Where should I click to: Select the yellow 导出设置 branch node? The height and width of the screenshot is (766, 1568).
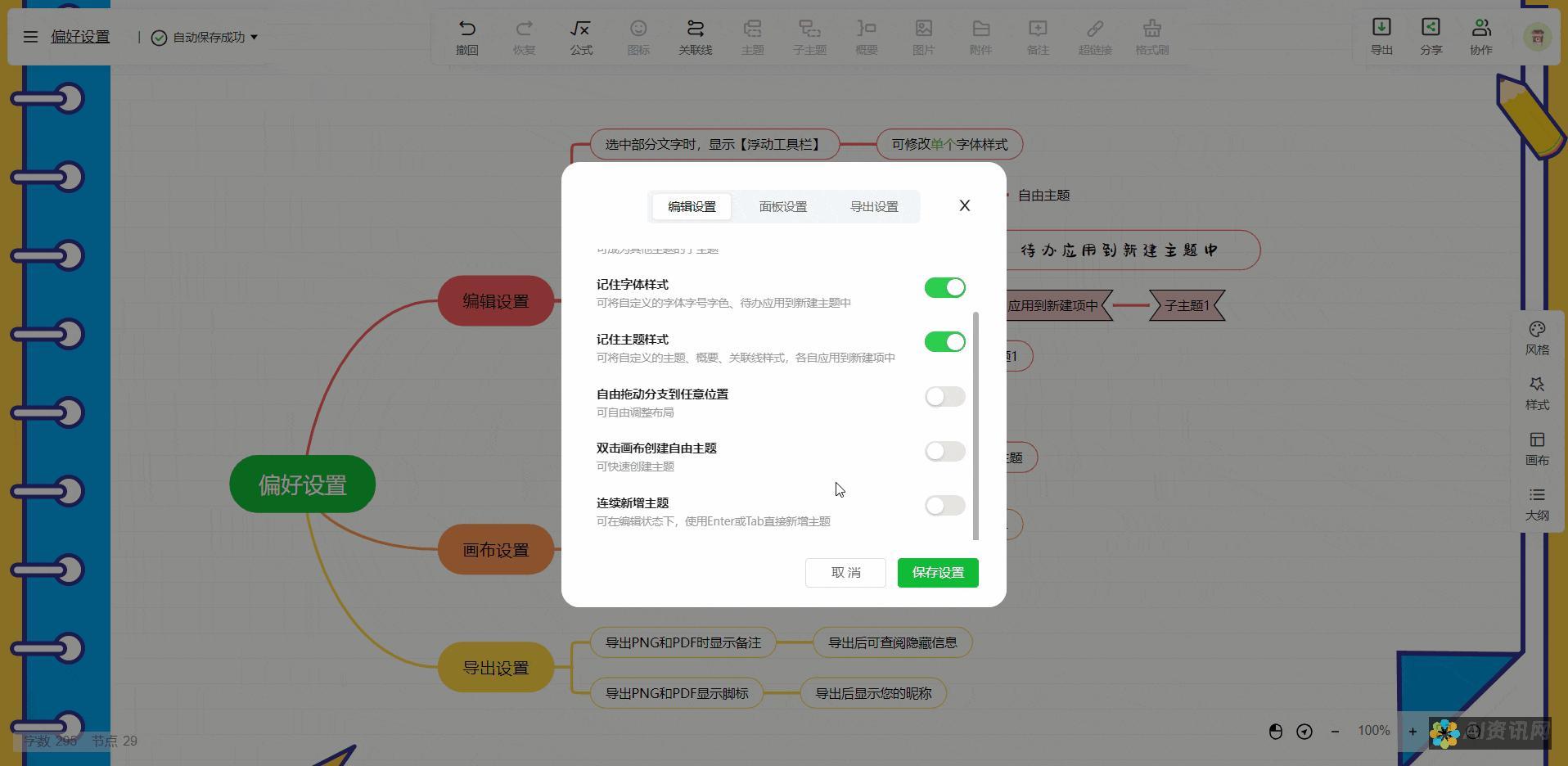point(496,668)
